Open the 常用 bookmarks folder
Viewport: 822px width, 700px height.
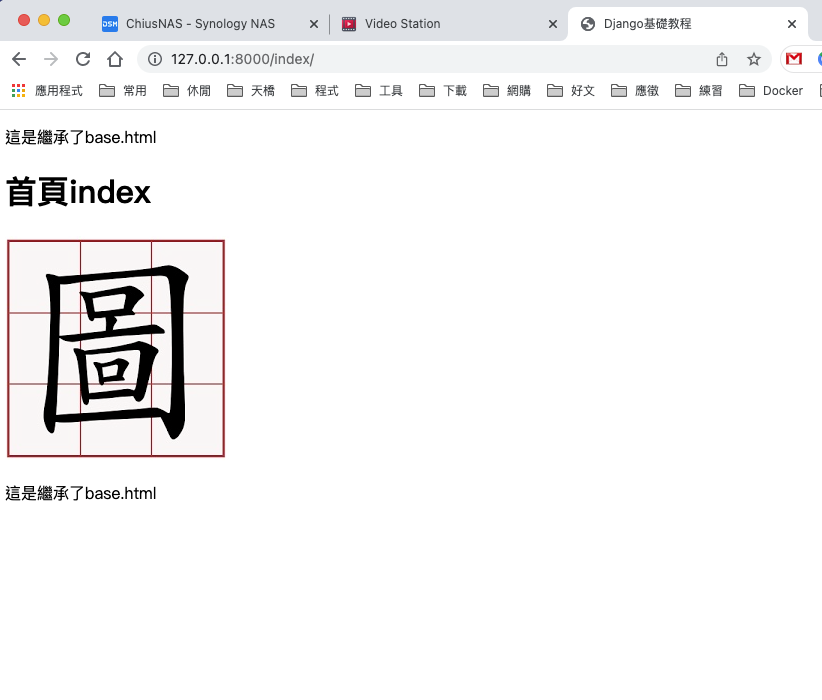[x=123, y=91]
